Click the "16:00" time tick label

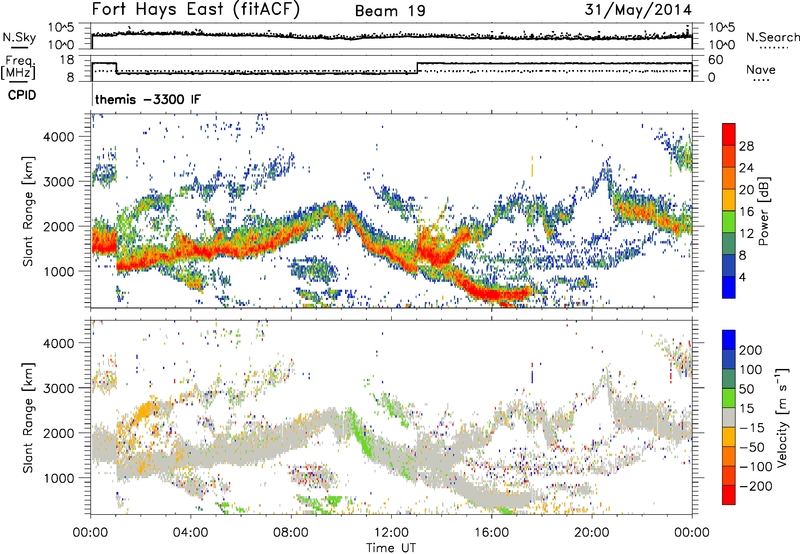[491, 533]
